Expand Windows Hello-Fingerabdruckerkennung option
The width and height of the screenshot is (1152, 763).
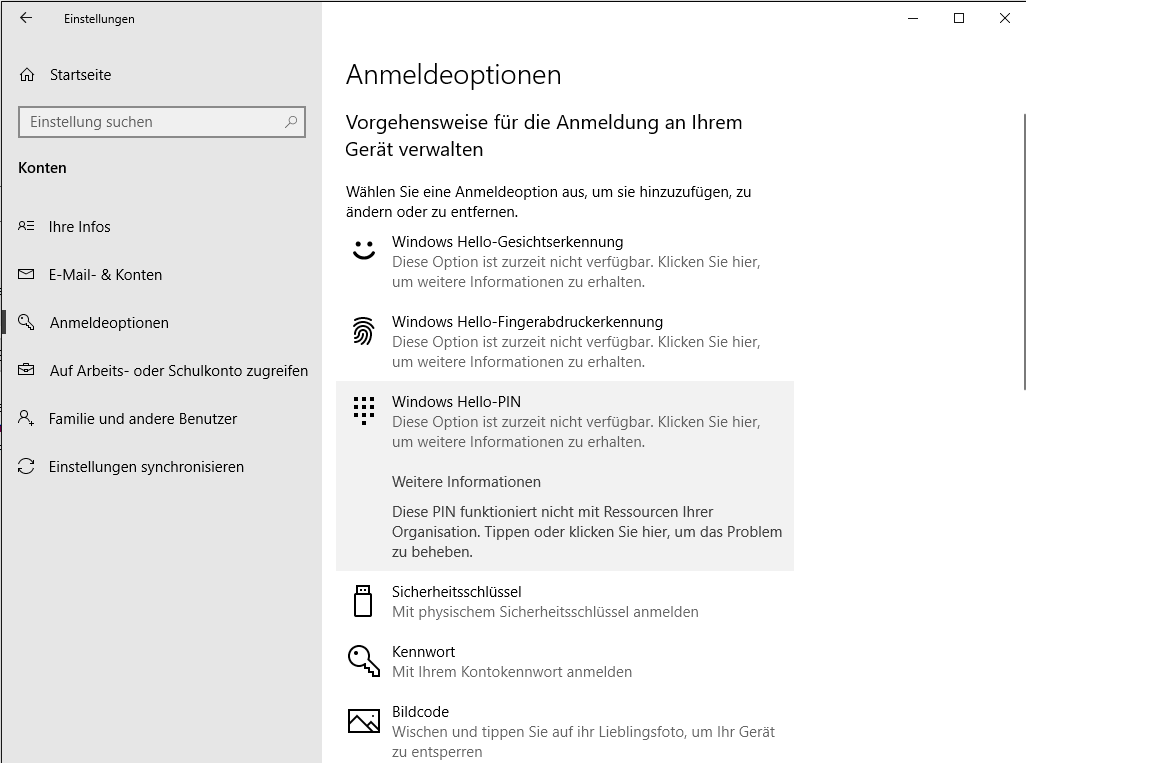565,341
